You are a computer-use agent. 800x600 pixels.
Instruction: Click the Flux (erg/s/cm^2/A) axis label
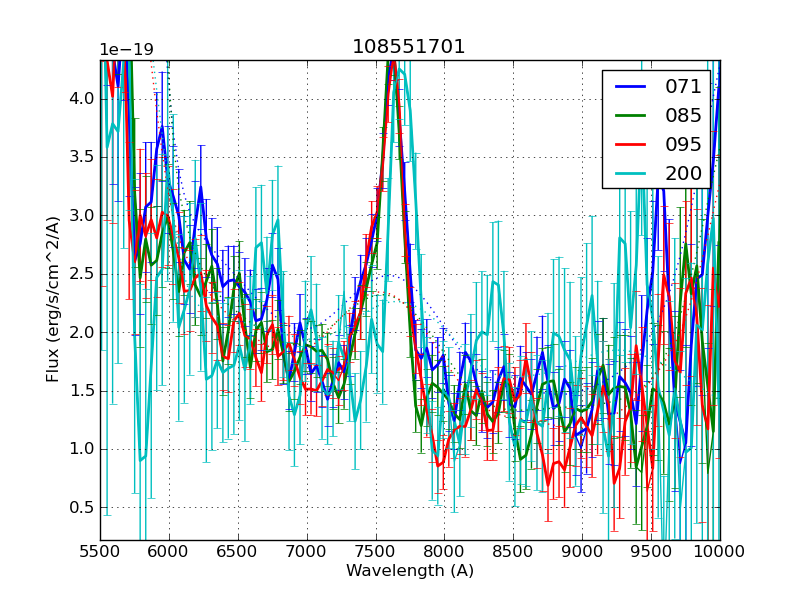pyautogui.click(x=53, y=299)
